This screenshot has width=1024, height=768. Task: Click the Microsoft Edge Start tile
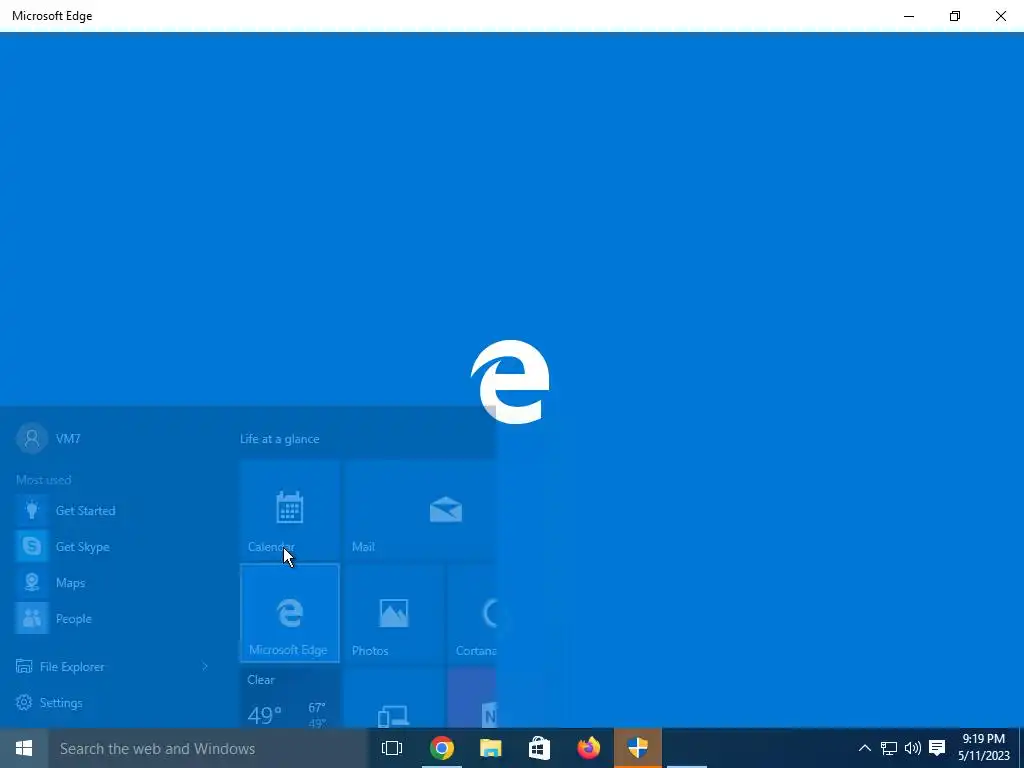(290, 613)
